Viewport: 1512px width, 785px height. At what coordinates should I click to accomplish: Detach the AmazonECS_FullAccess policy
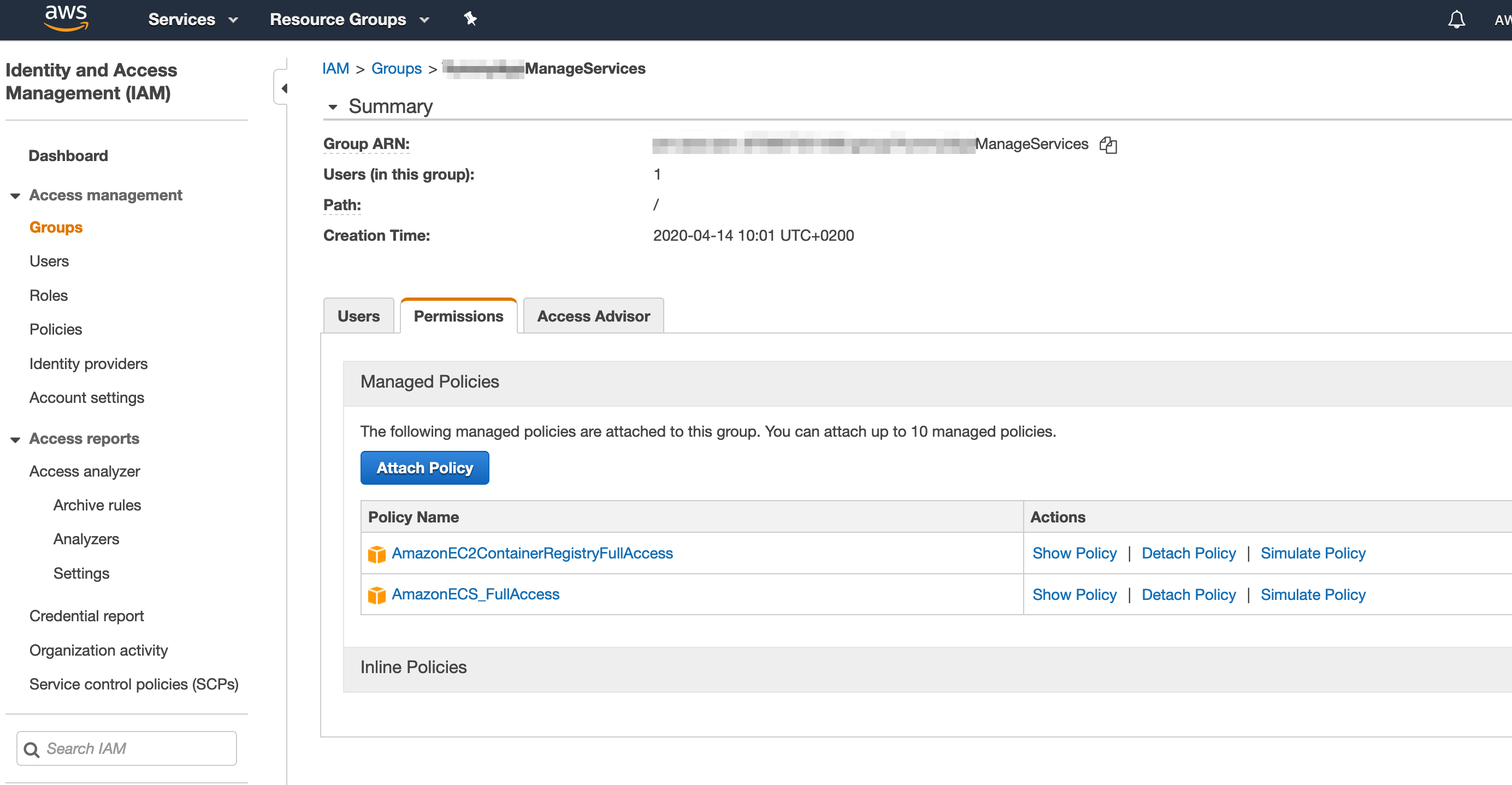click(1188, 594)
